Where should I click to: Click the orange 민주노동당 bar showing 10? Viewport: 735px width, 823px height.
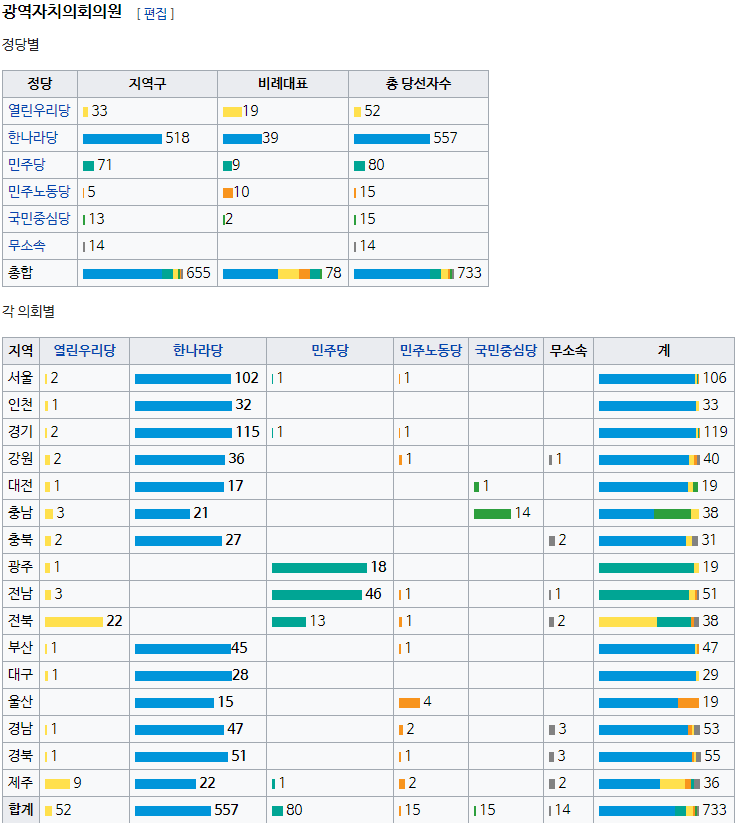228,192
